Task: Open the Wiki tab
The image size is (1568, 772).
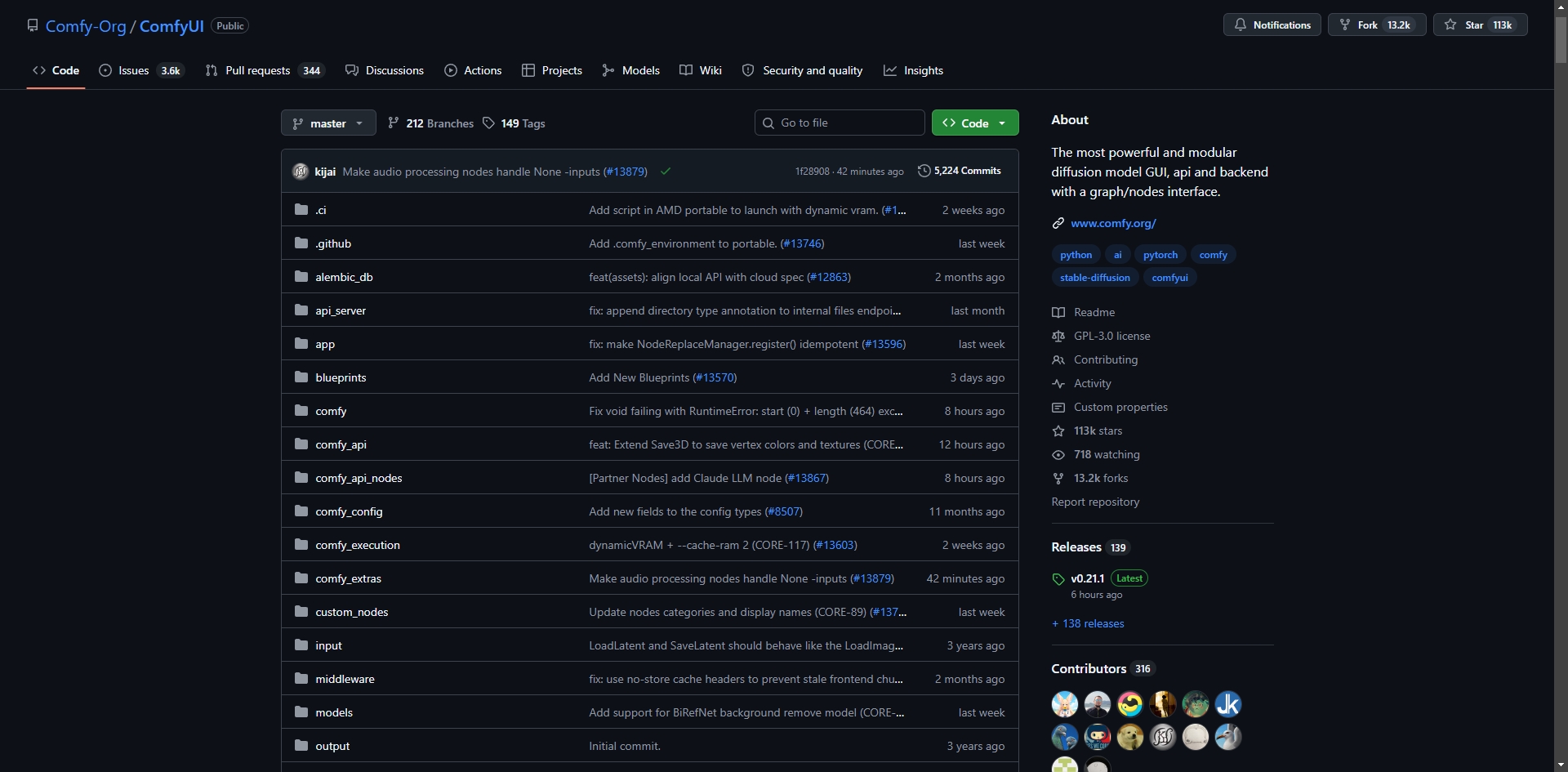Action: (701, 70)
